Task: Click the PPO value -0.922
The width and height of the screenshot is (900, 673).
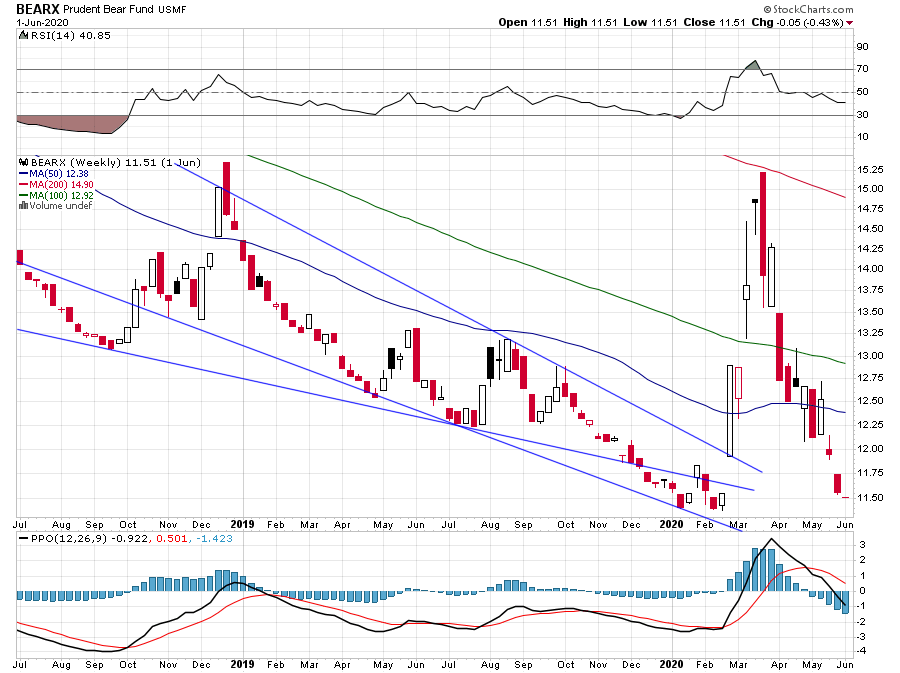Action: coord(130,539)
